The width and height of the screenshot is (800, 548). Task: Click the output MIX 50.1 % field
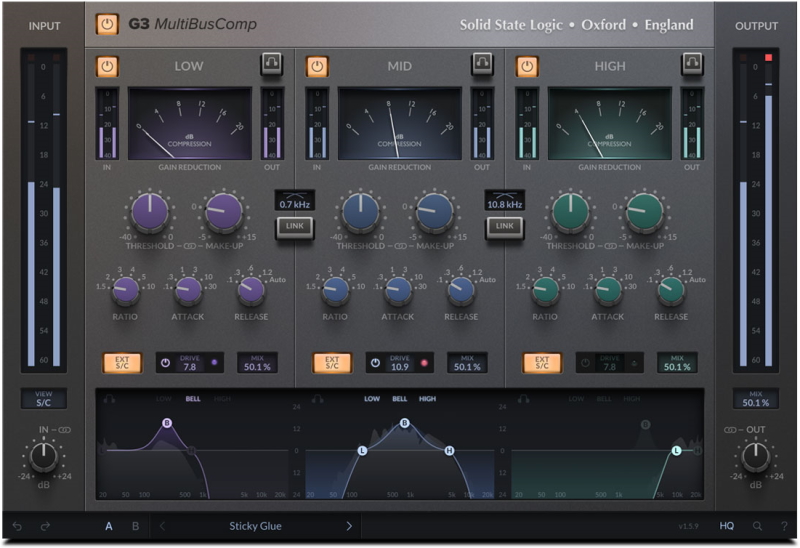[x=756, y=398]
